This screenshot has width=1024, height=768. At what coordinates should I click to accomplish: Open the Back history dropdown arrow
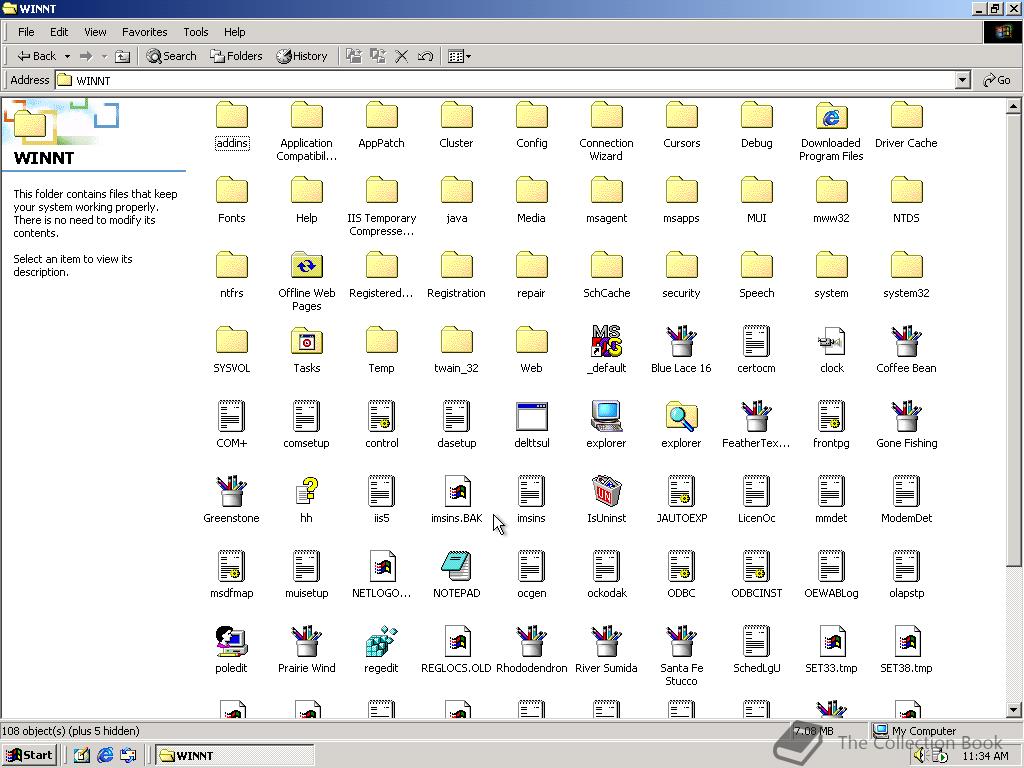coord(67,56)
